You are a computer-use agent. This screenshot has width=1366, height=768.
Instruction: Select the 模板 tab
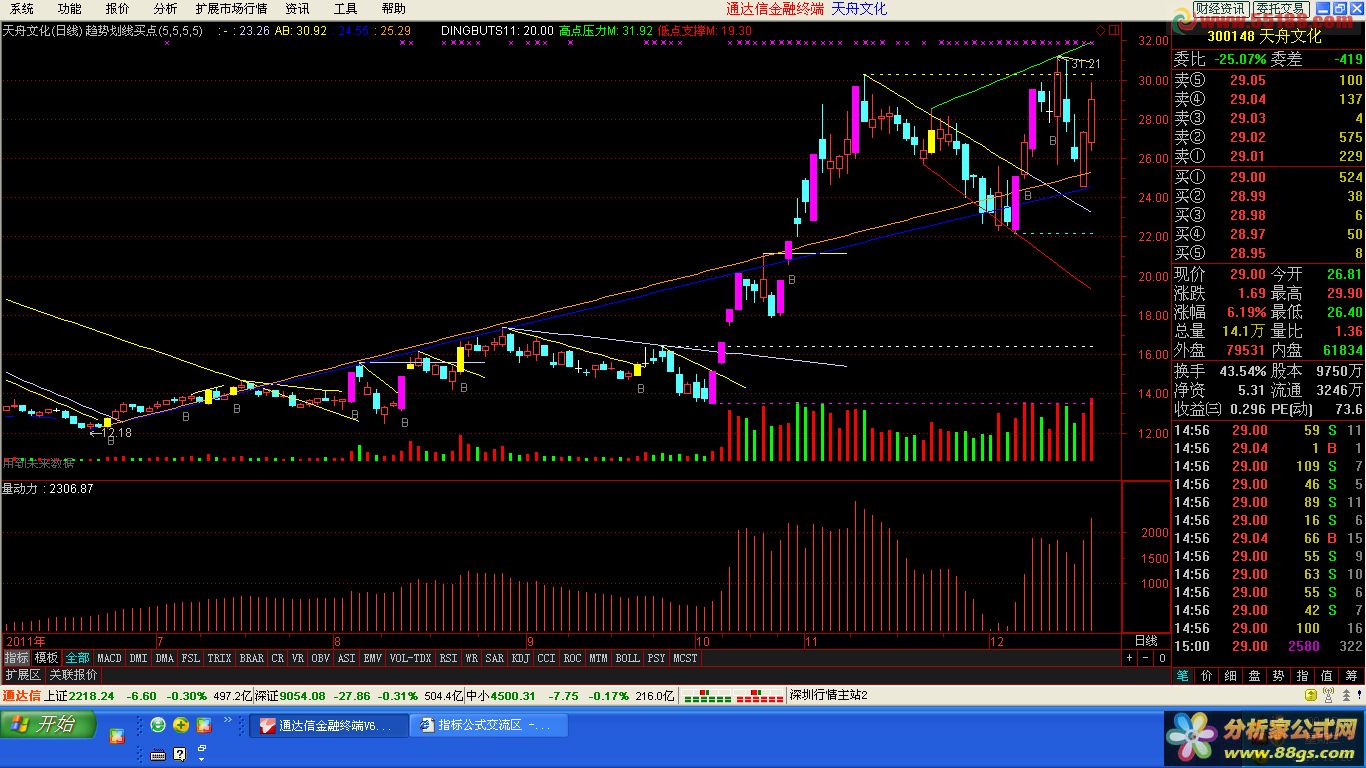(x=47, y=658)
